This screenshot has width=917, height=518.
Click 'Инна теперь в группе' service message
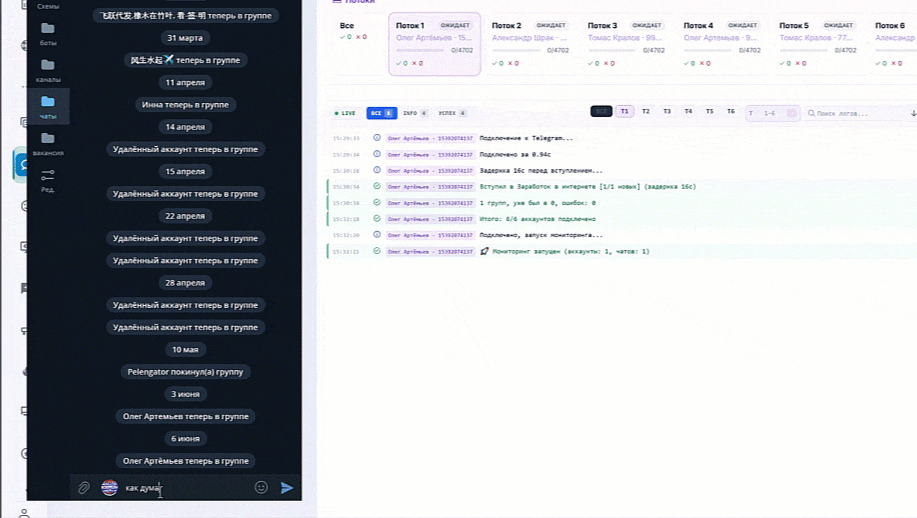point(185,105)
